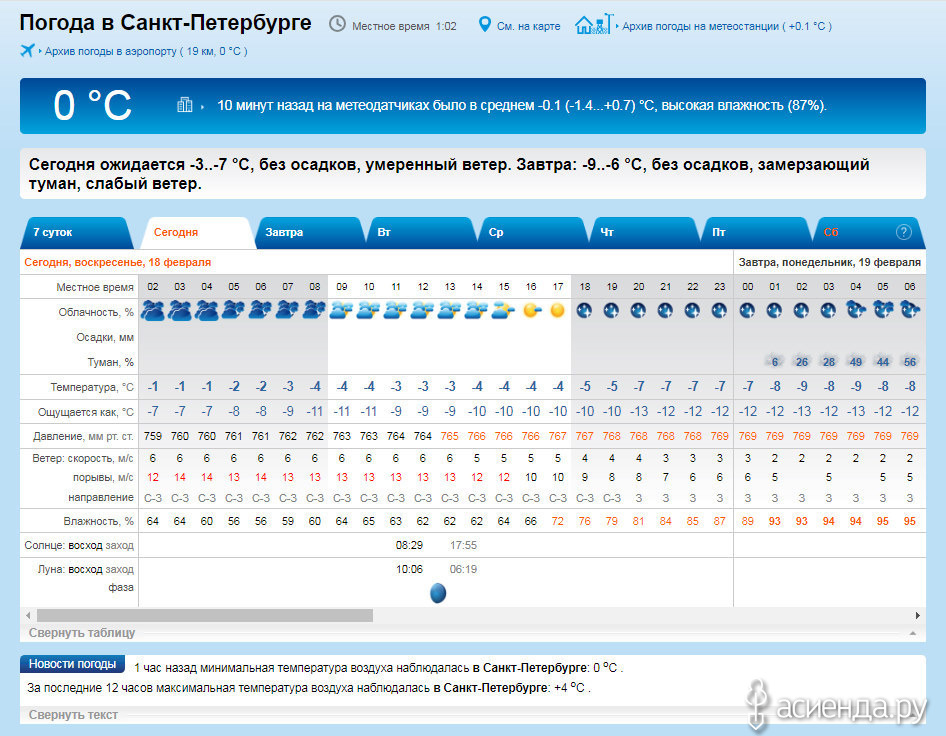Click the moon phase icon

[x=438, y=593]
